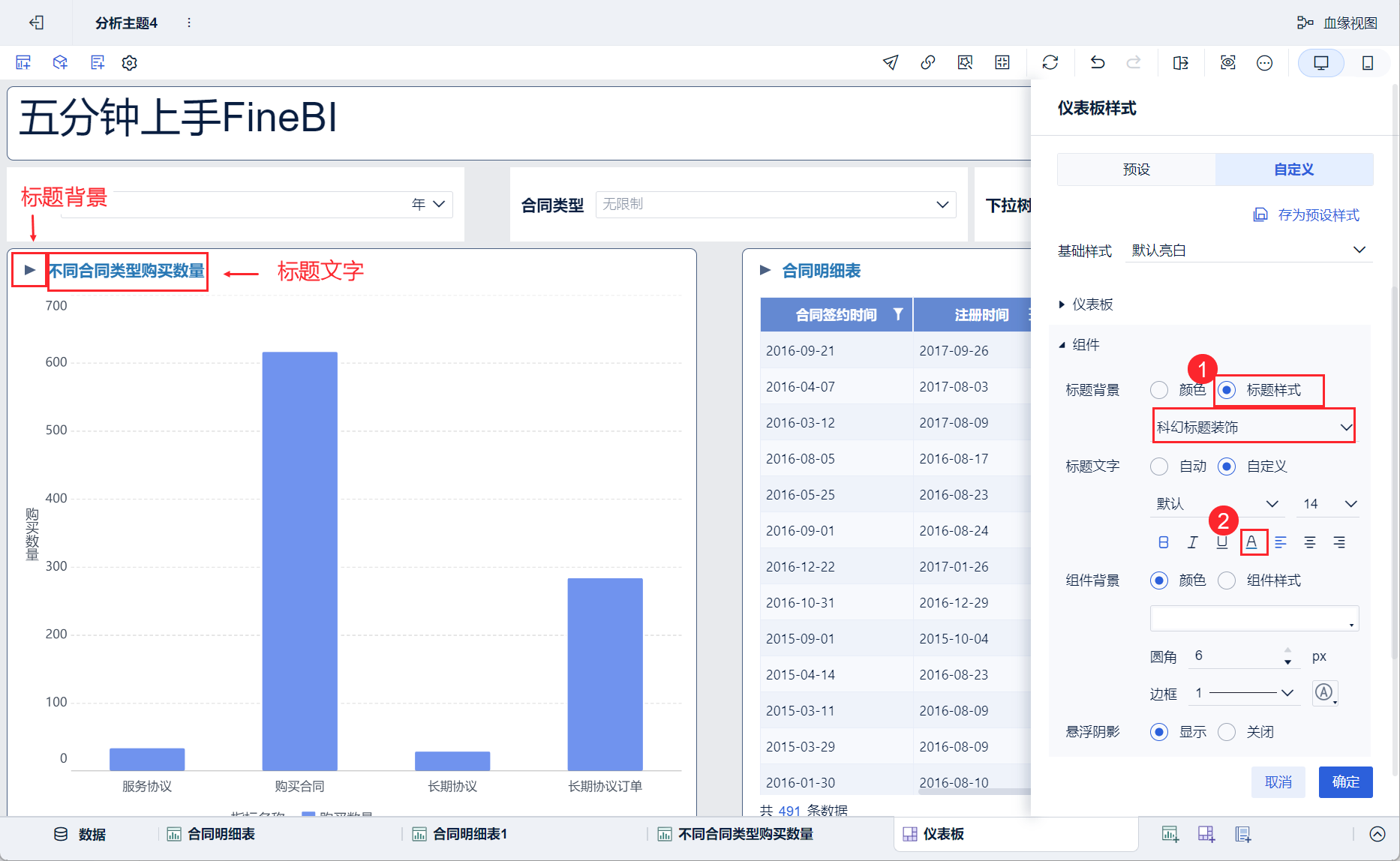
Task: Click the add component icon in top toolbar
Action: (23, 62)
